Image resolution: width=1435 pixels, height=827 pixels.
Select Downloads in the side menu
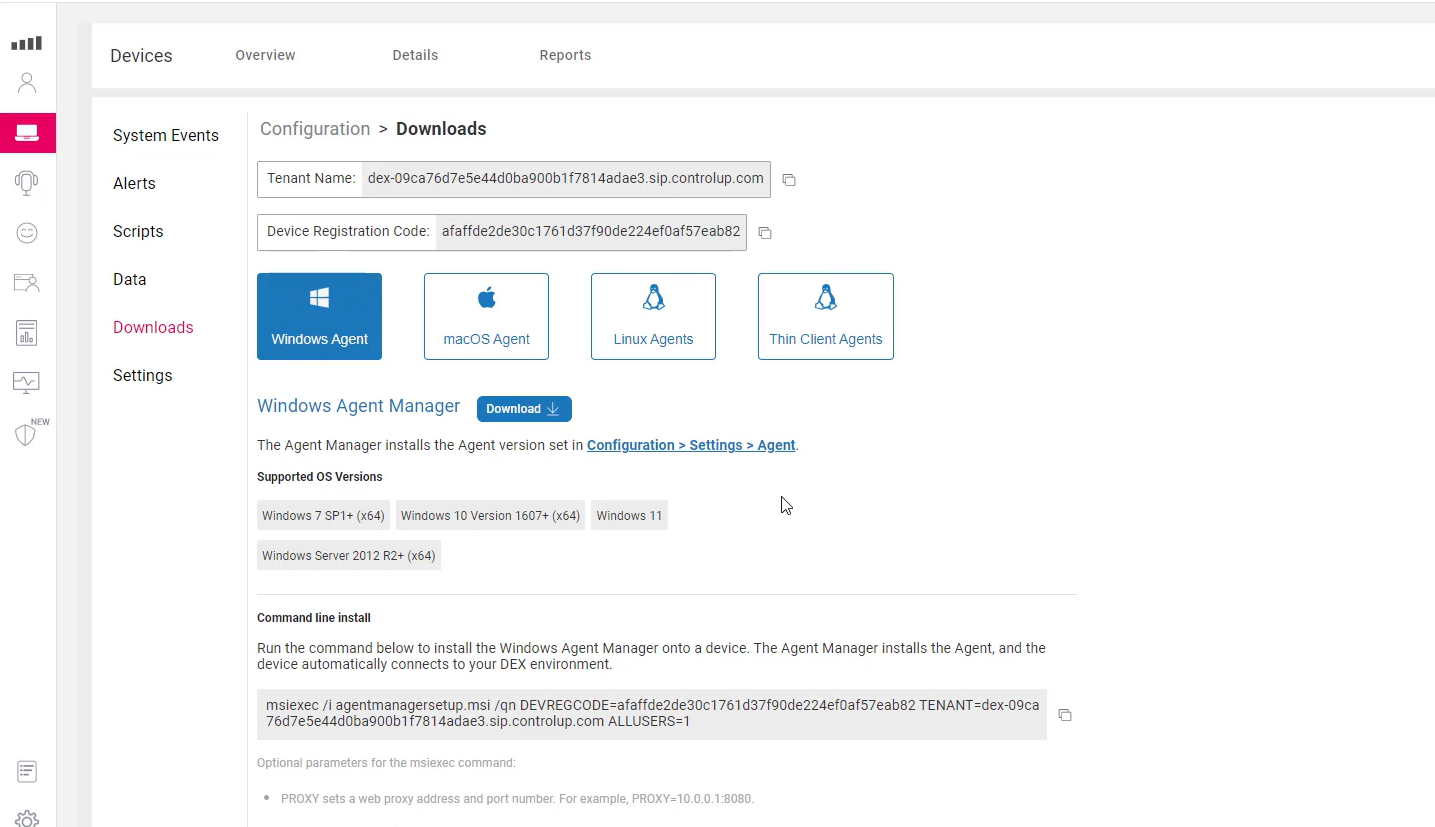pos(153,327)
